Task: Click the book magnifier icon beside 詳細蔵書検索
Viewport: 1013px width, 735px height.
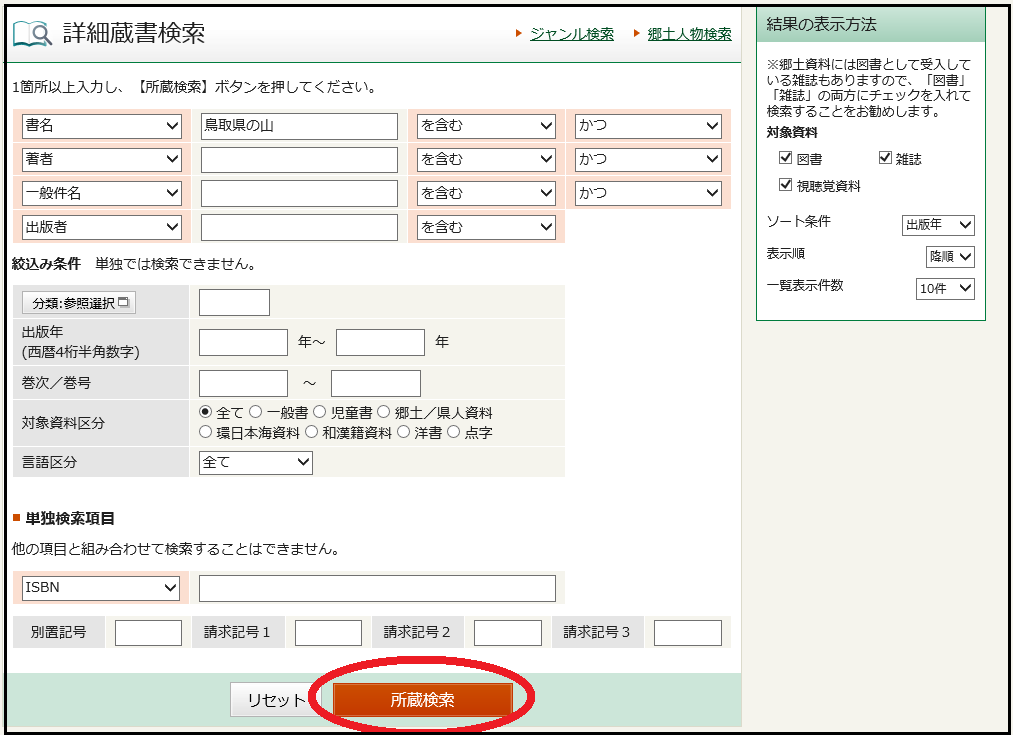Action: [32, 33]
